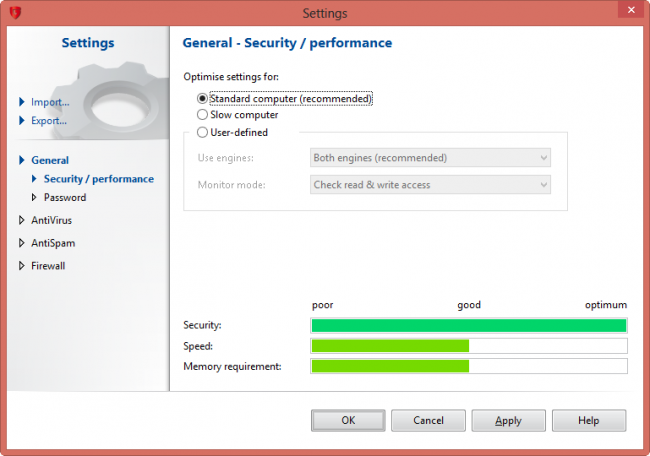Open the Export... link
This screenshot has width=650, height=456.
[x=49, y=121]
